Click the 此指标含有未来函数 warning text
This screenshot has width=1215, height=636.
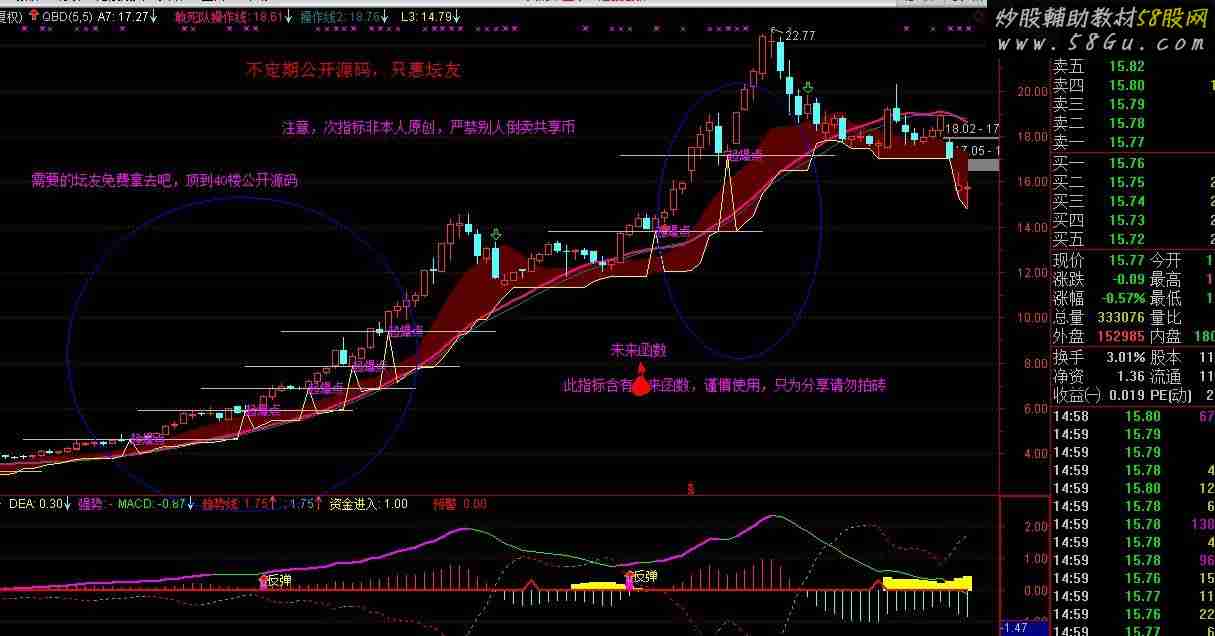(x=725, y=385)
